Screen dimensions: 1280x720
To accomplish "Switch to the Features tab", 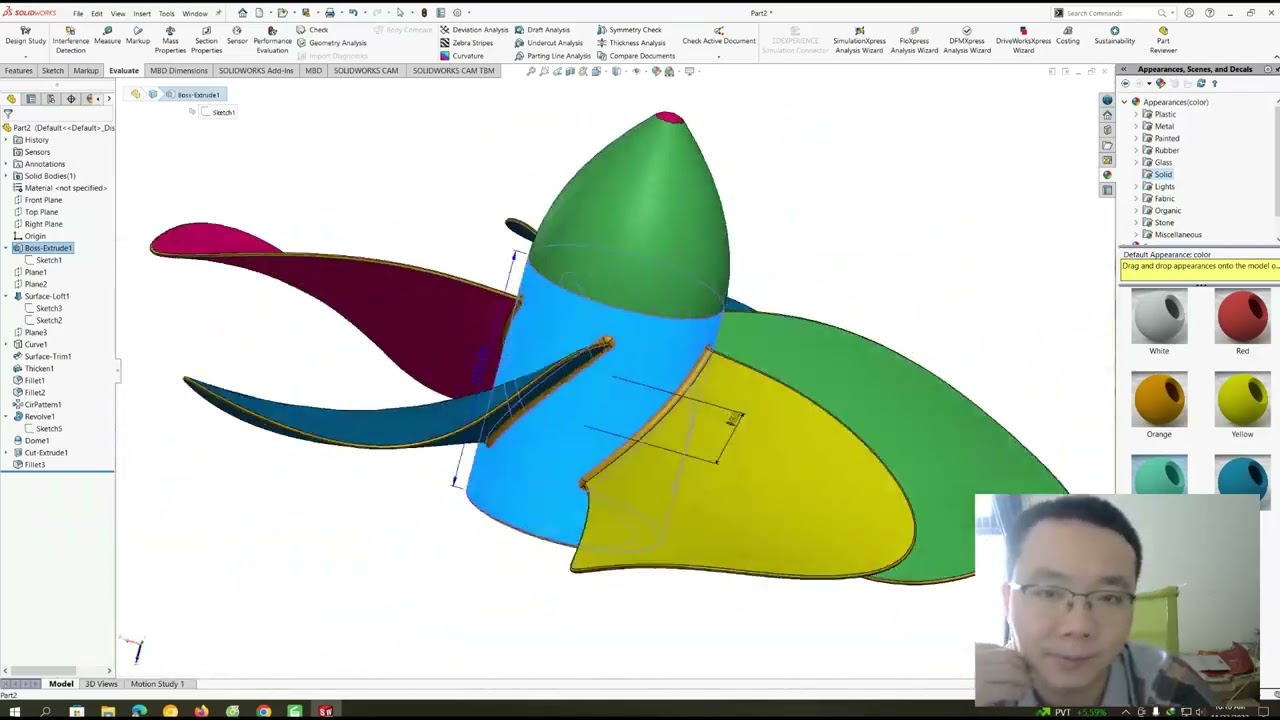I will tap(19, 71).
